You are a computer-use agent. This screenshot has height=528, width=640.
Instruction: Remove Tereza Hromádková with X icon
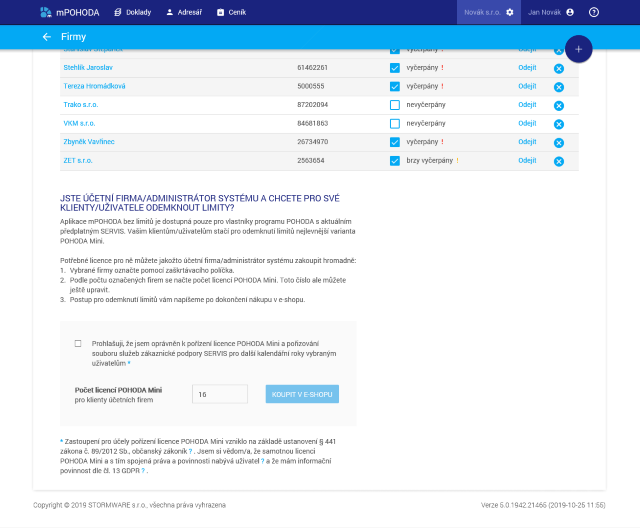pyautogui.click(x=559, y=87)
